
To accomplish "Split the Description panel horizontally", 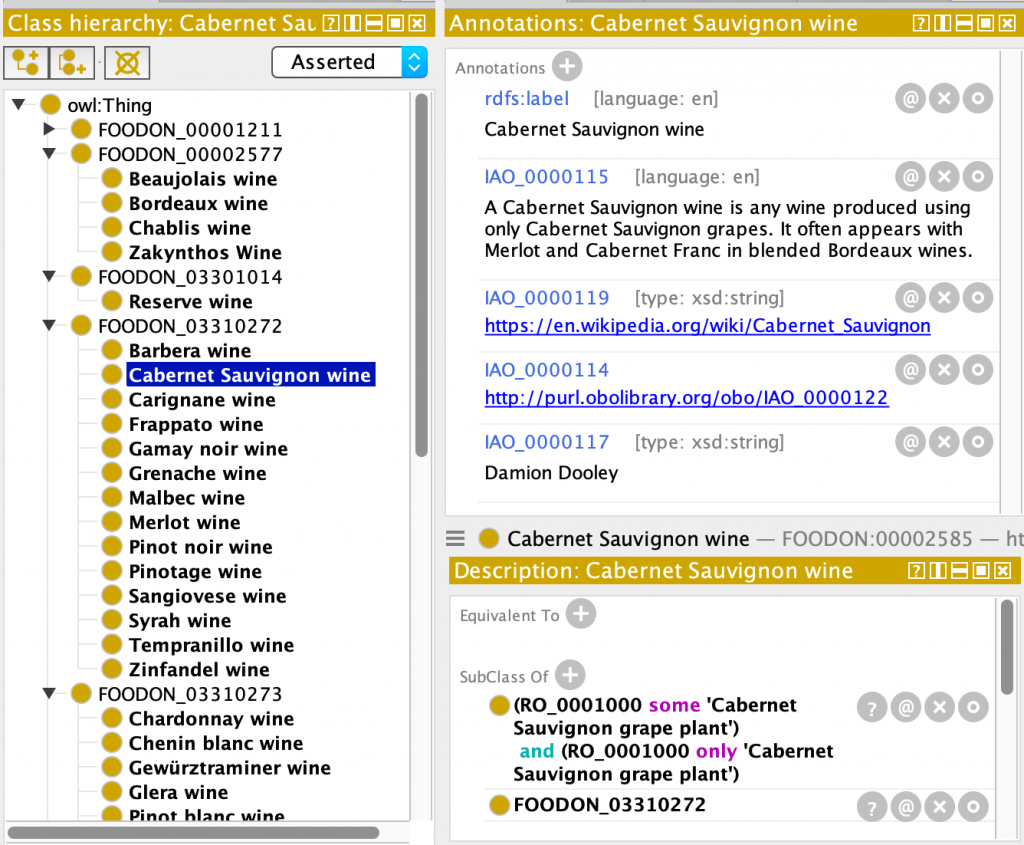I will coord(959,571).
